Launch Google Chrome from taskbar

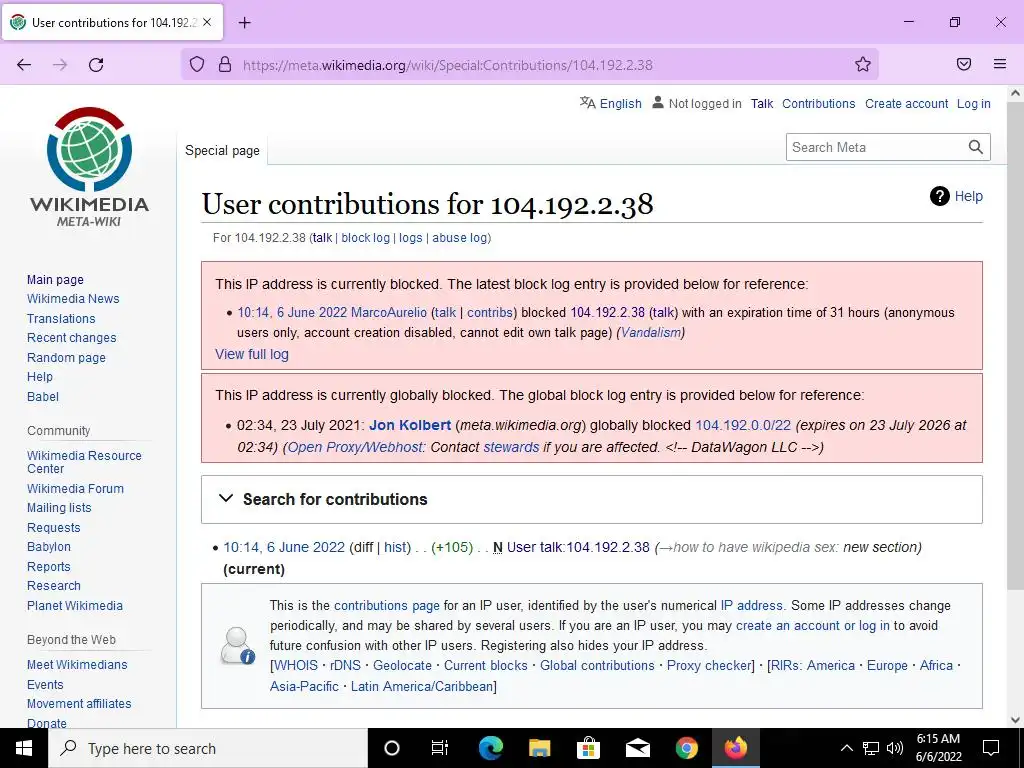point(686,748)
